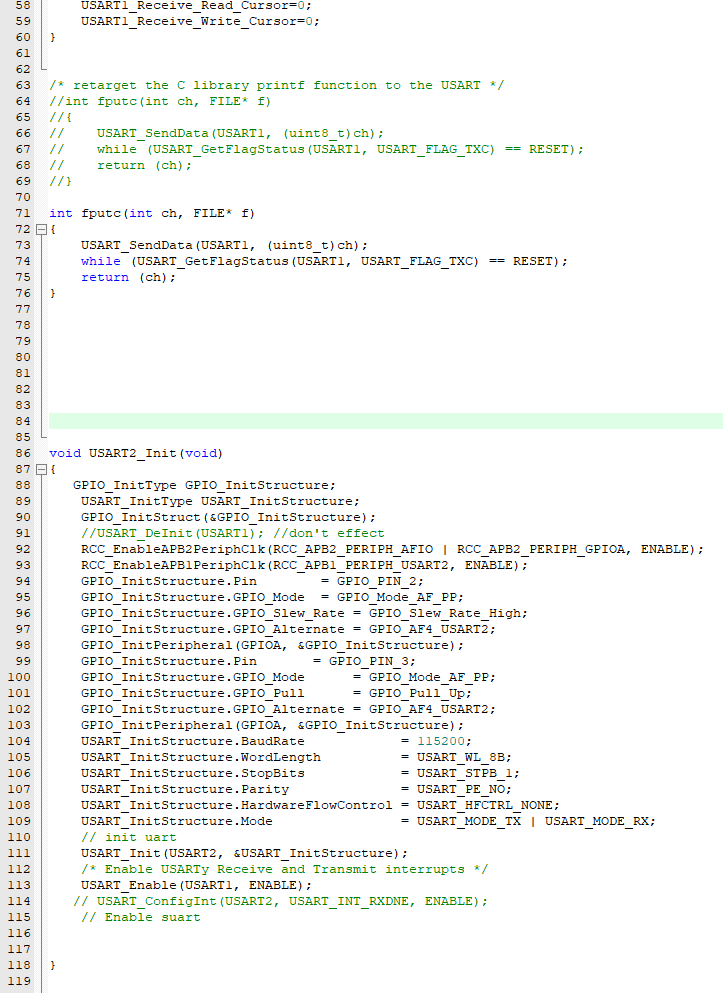Click "GPIO_InitStruct(&GPIO_InitStructure);" line

coord(228,517)
